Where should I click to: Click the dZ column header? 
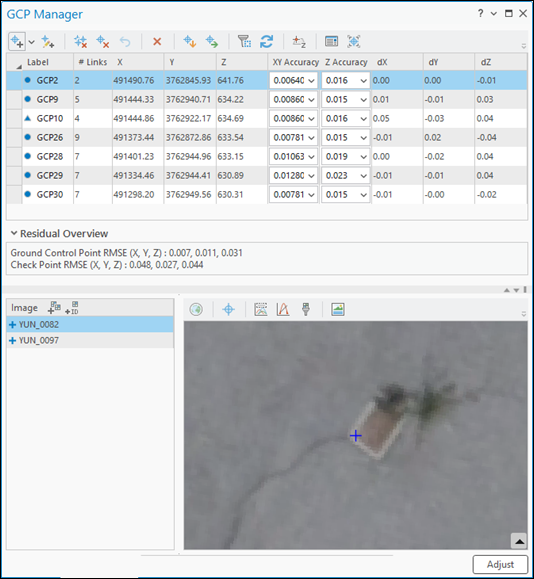486,62
